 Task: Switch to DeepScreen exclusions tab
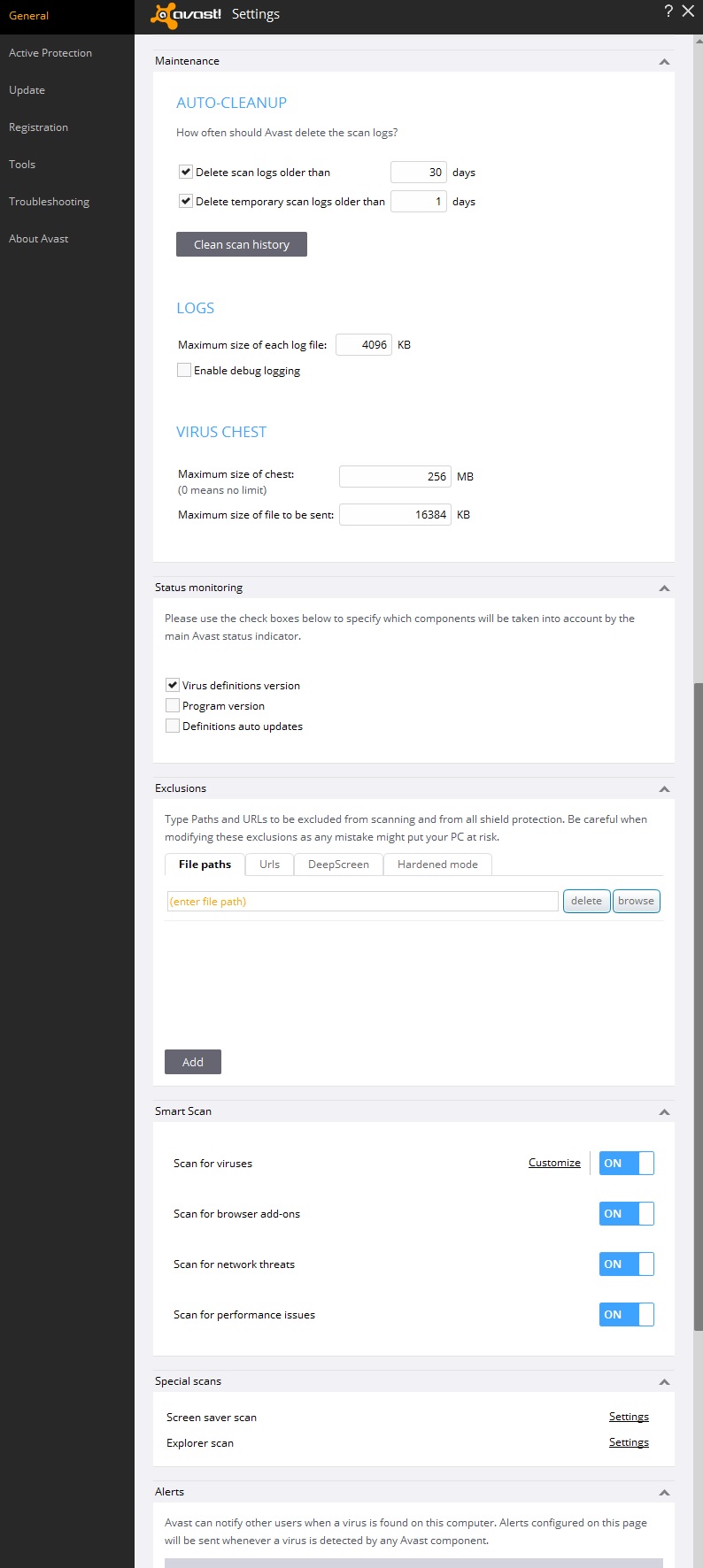[x=338, y=865]
